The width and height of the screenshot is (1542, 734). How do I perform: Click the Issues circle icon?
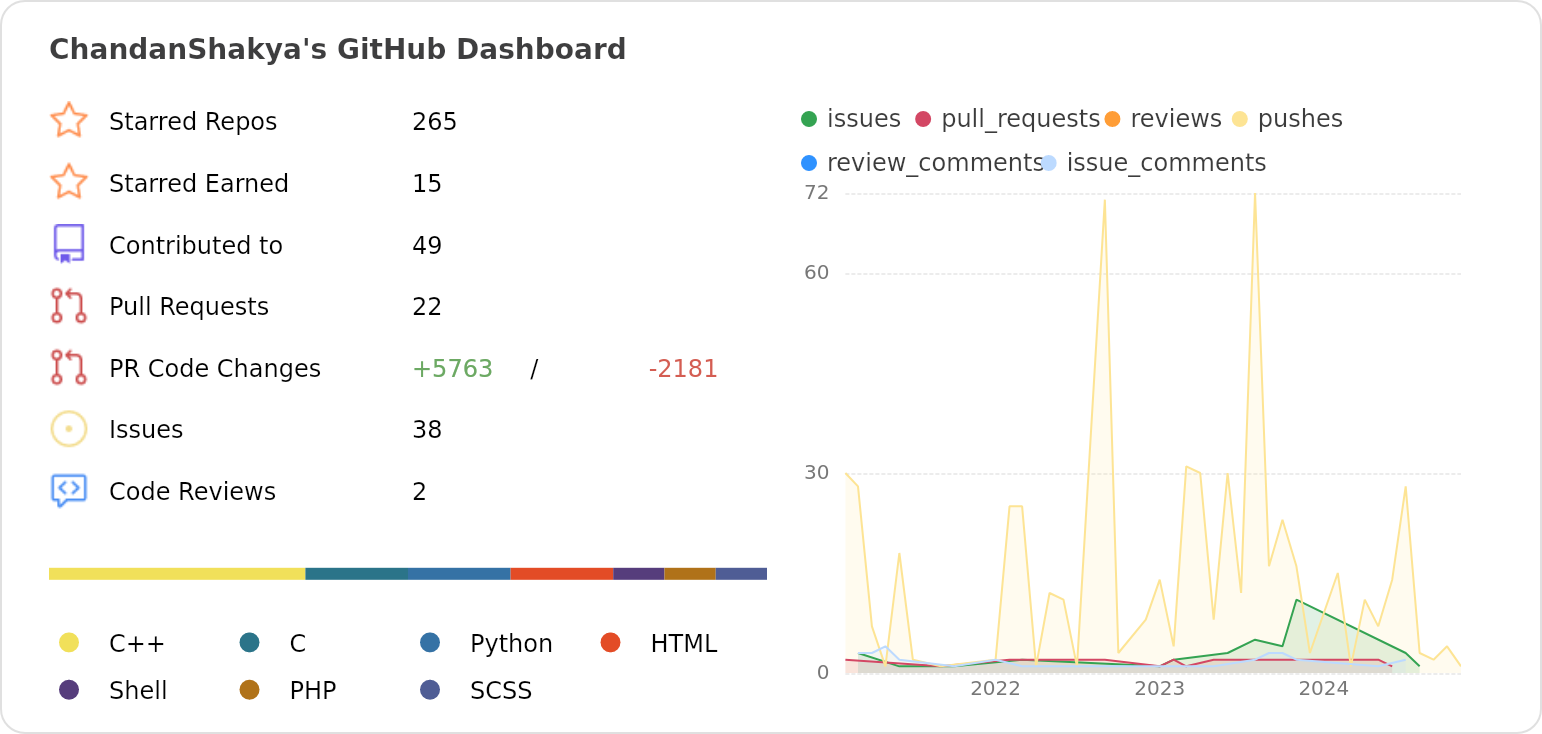69,429
